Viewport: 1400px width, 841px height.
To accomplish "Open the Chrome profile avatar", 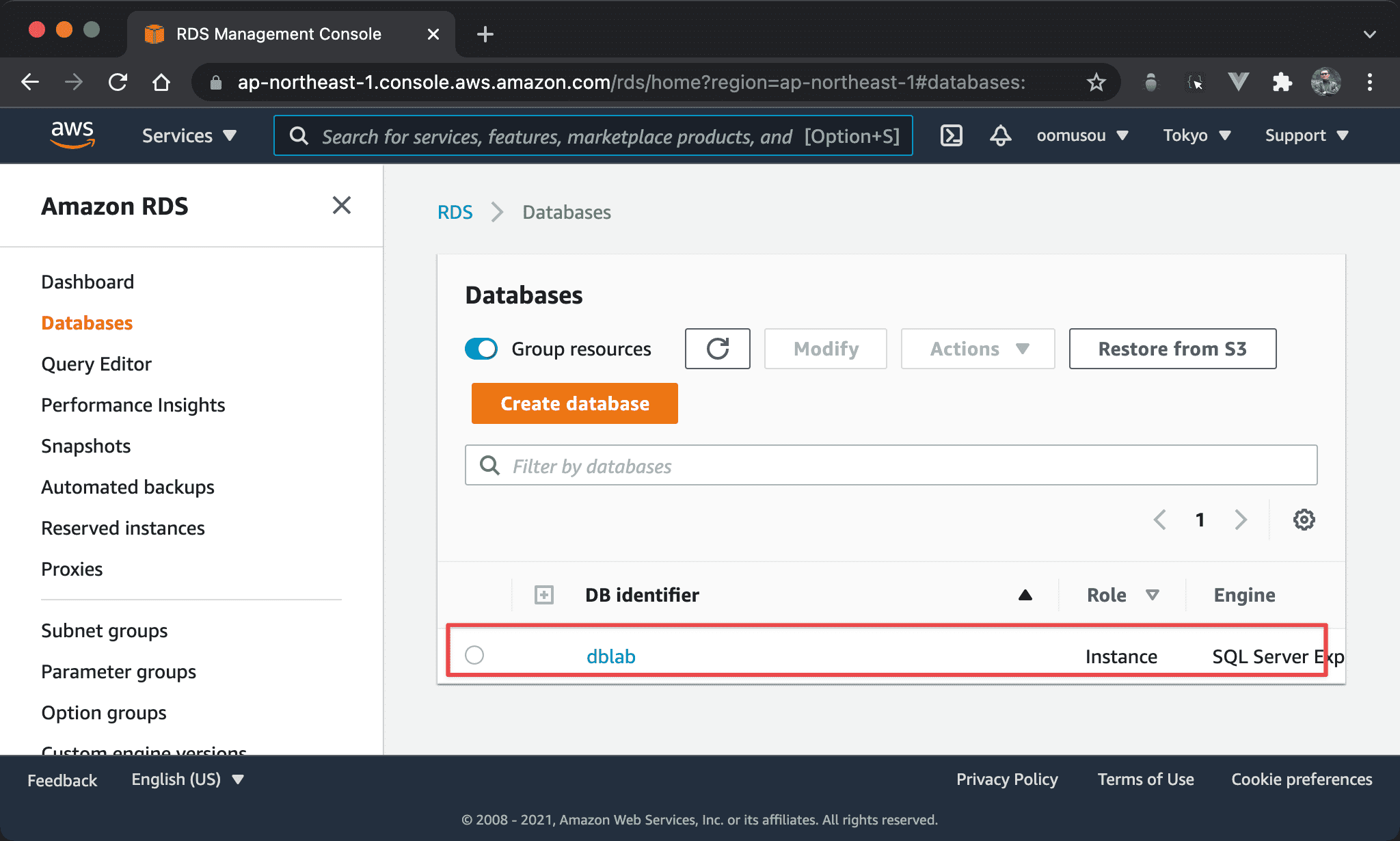I will pyautogui.click(x=1326, y=82).
